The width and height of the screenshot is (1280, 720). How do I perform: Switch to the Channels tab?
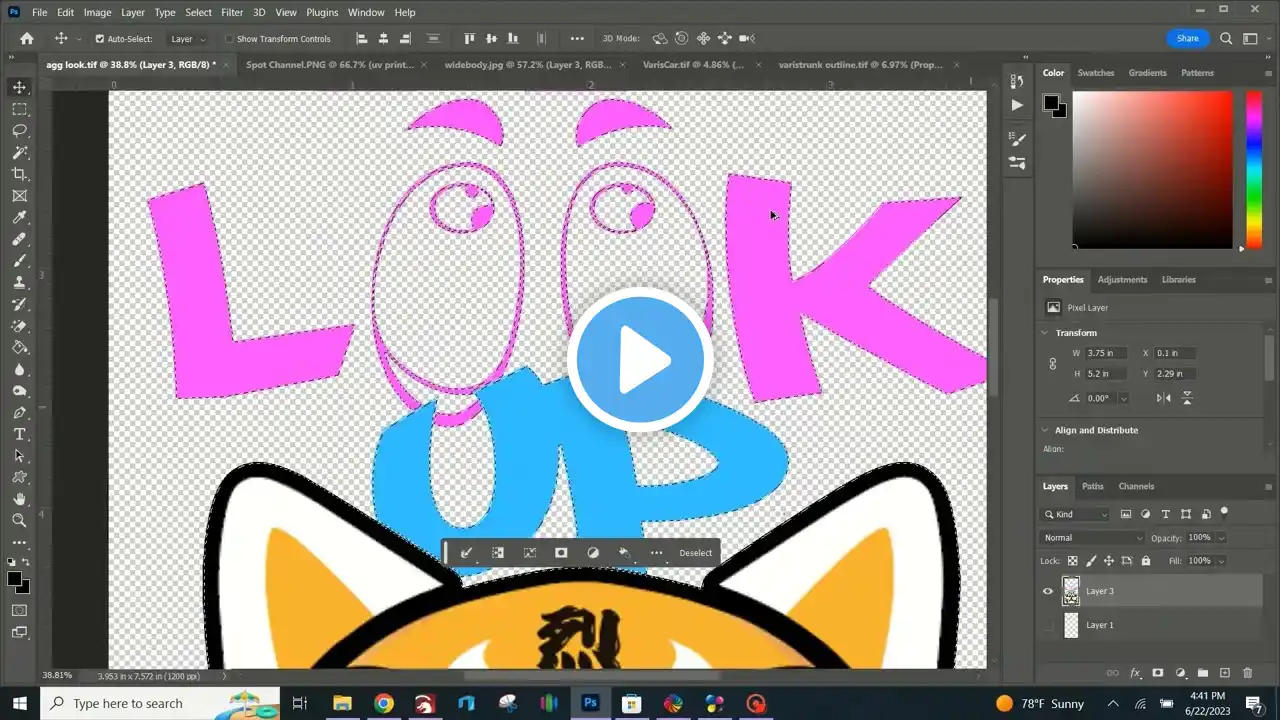click(x=1136, y=486)
